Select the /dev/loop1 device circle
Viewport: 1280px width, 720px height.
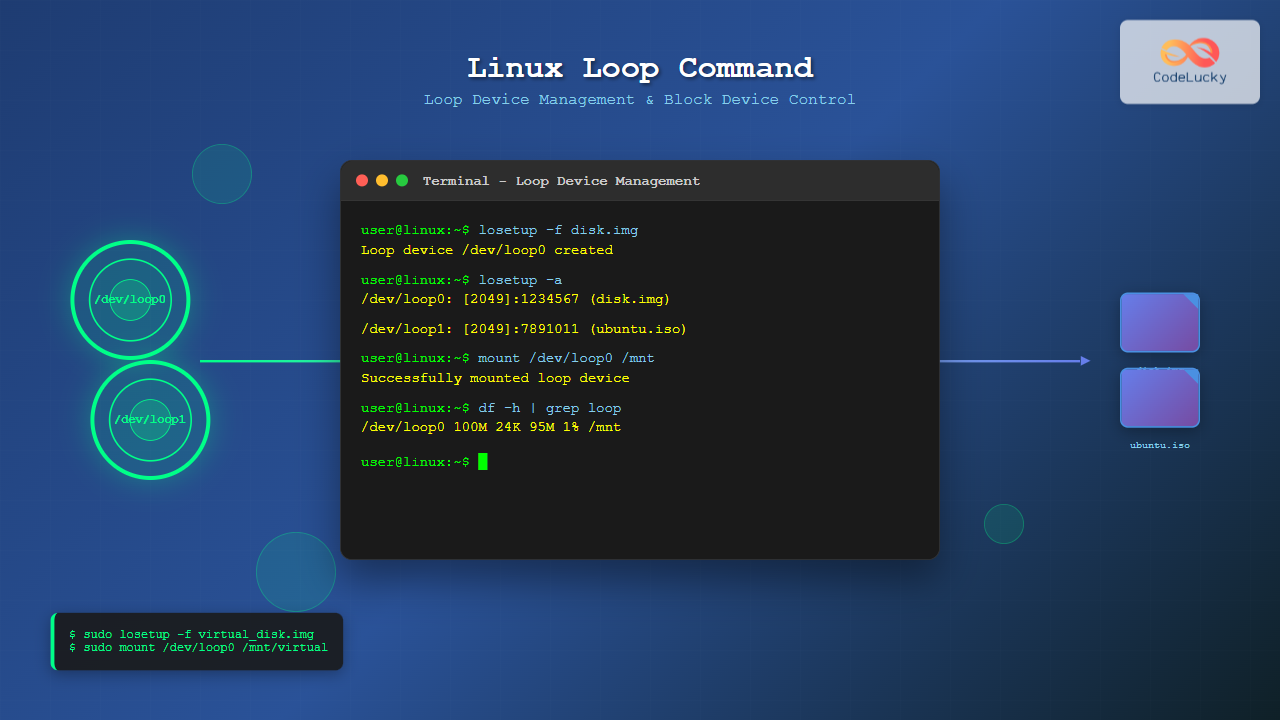(150, 420)
